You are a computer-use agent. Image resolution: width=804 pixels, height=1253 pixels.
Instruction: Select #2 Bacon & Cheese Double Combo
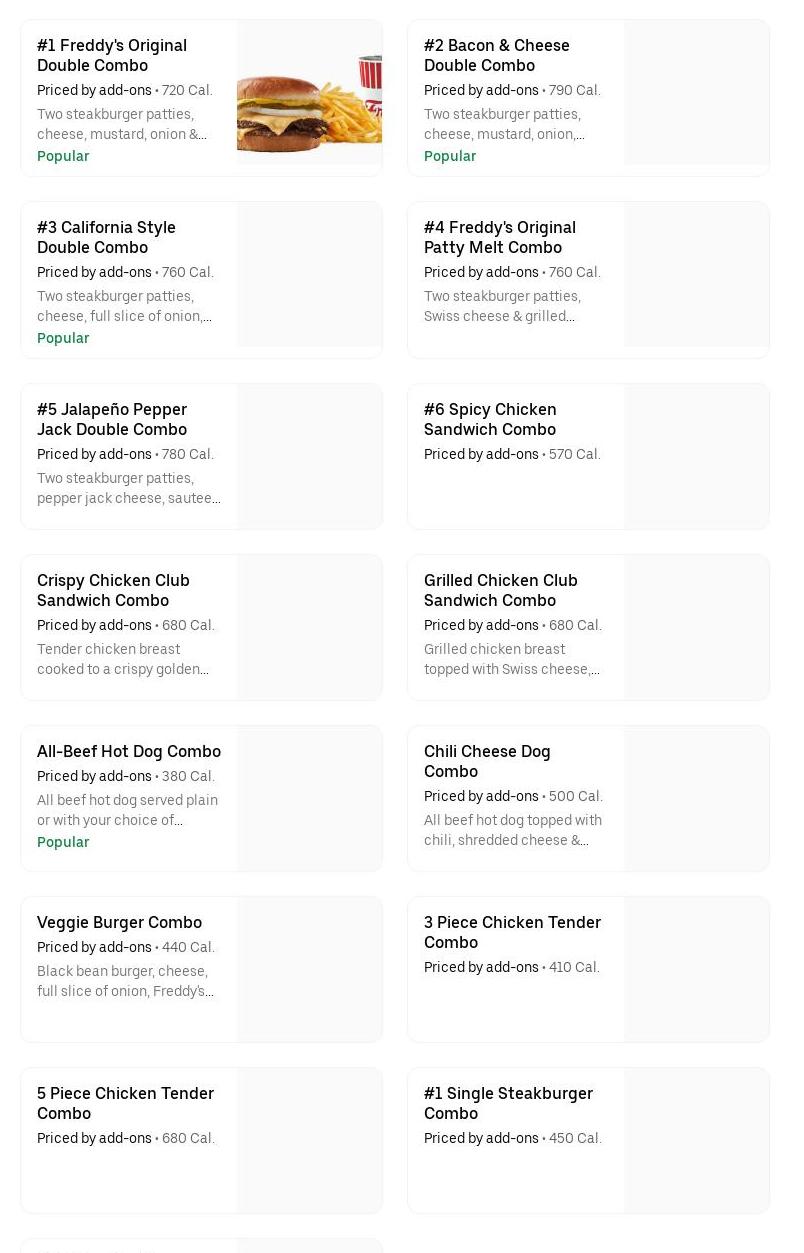497,56
